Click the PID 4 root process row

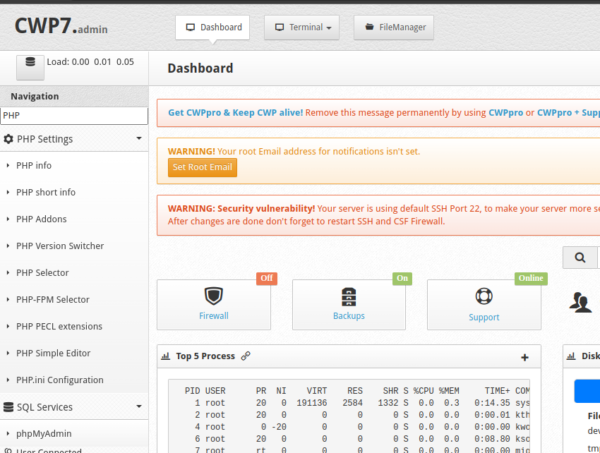357,427
